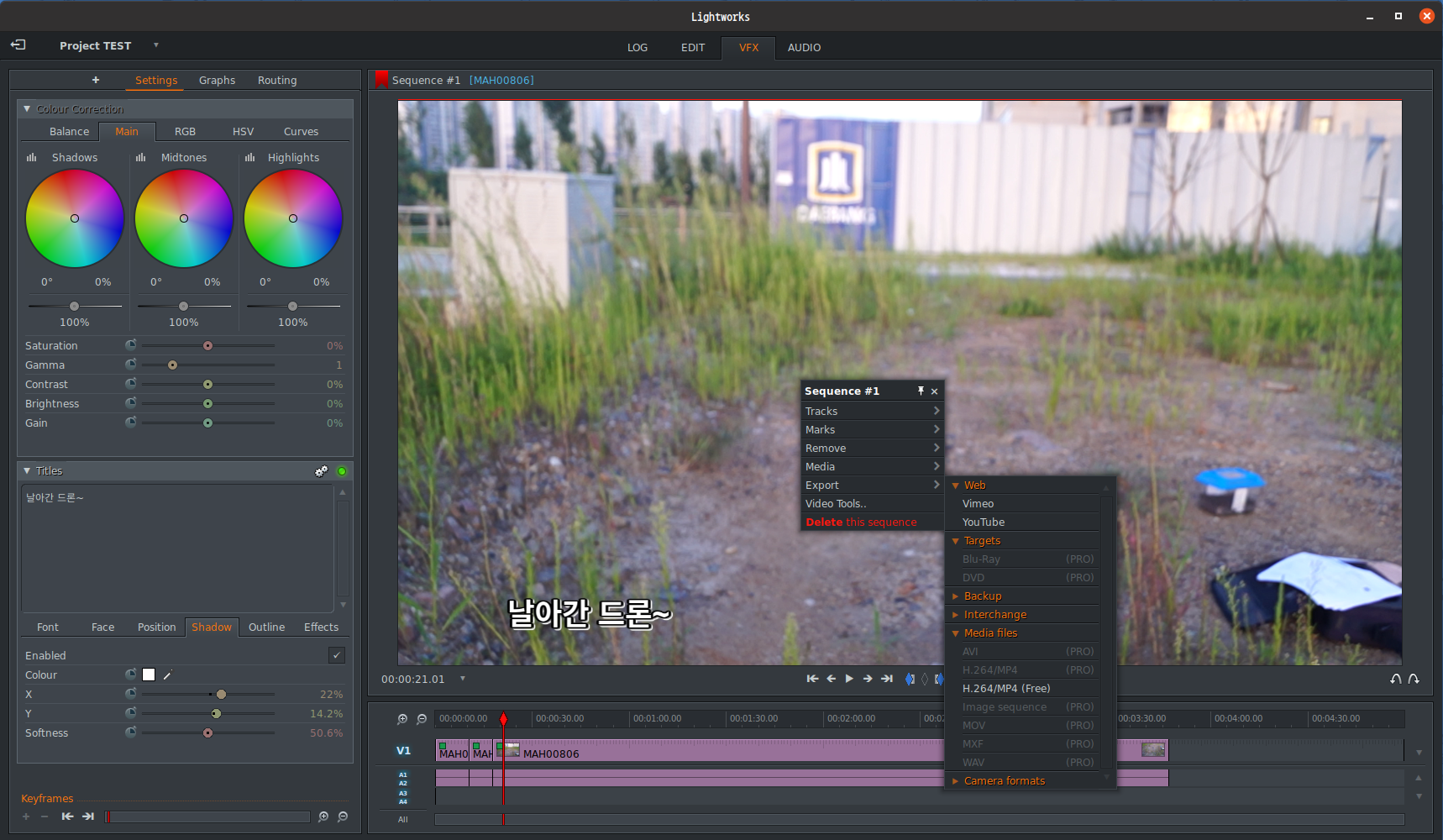Click the jump to end playback button
The image size is (1443, 840).
click(x=887, y=679)
